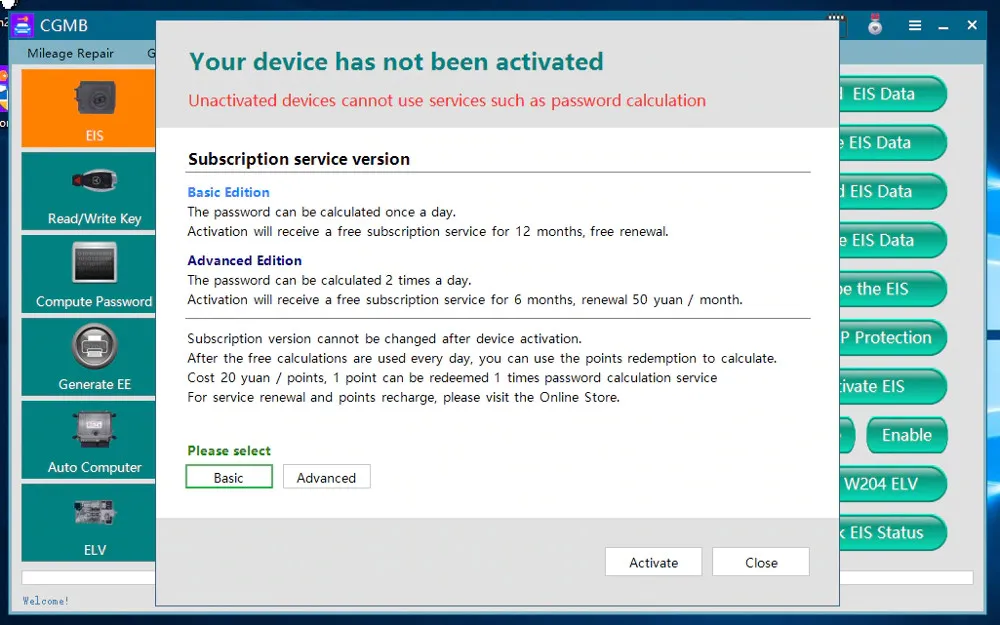Select the Basic subscription option

[x=229, y=477]
